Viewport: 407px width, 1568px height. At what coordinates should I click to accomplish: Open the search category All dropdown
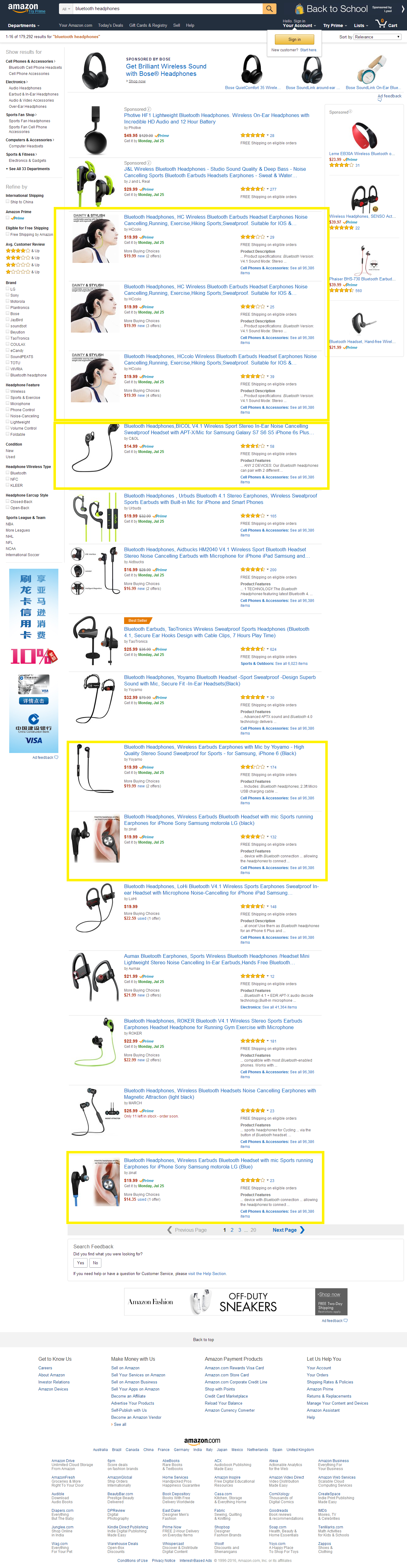pos(66,9)
